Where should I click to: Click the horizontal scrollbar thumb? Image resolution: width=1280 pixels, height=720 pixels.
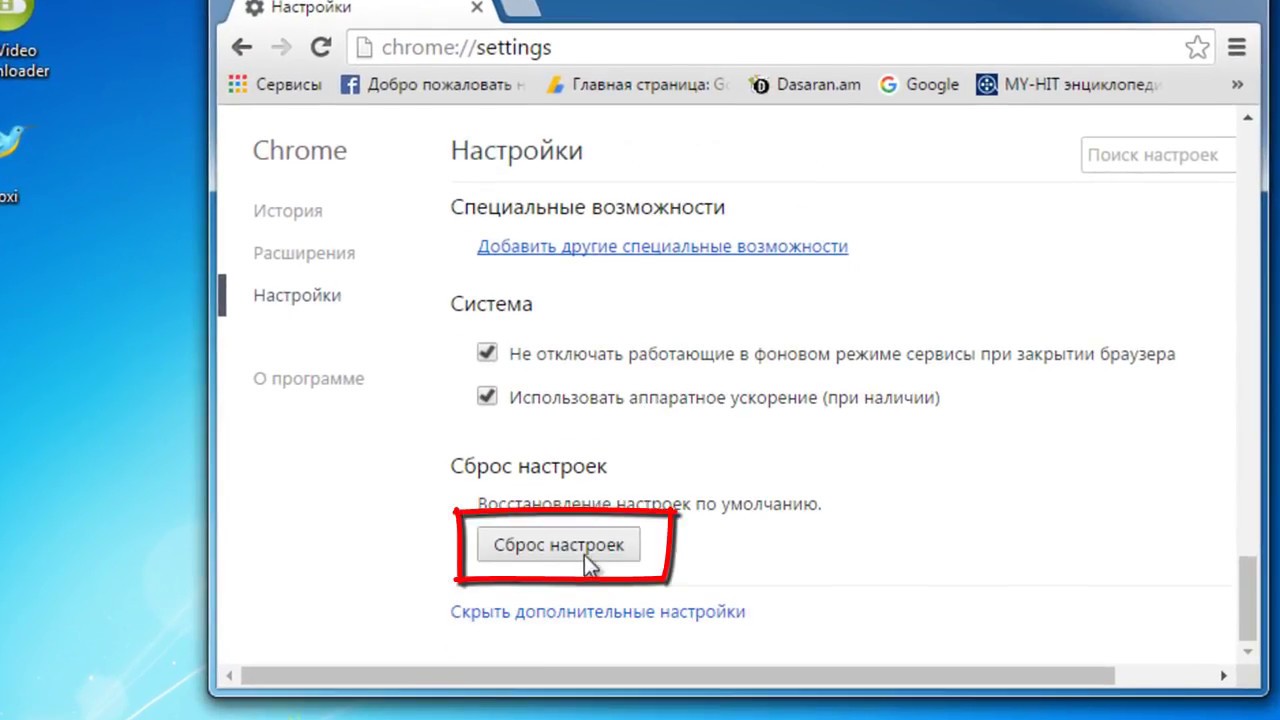click(x=677, y=676)
